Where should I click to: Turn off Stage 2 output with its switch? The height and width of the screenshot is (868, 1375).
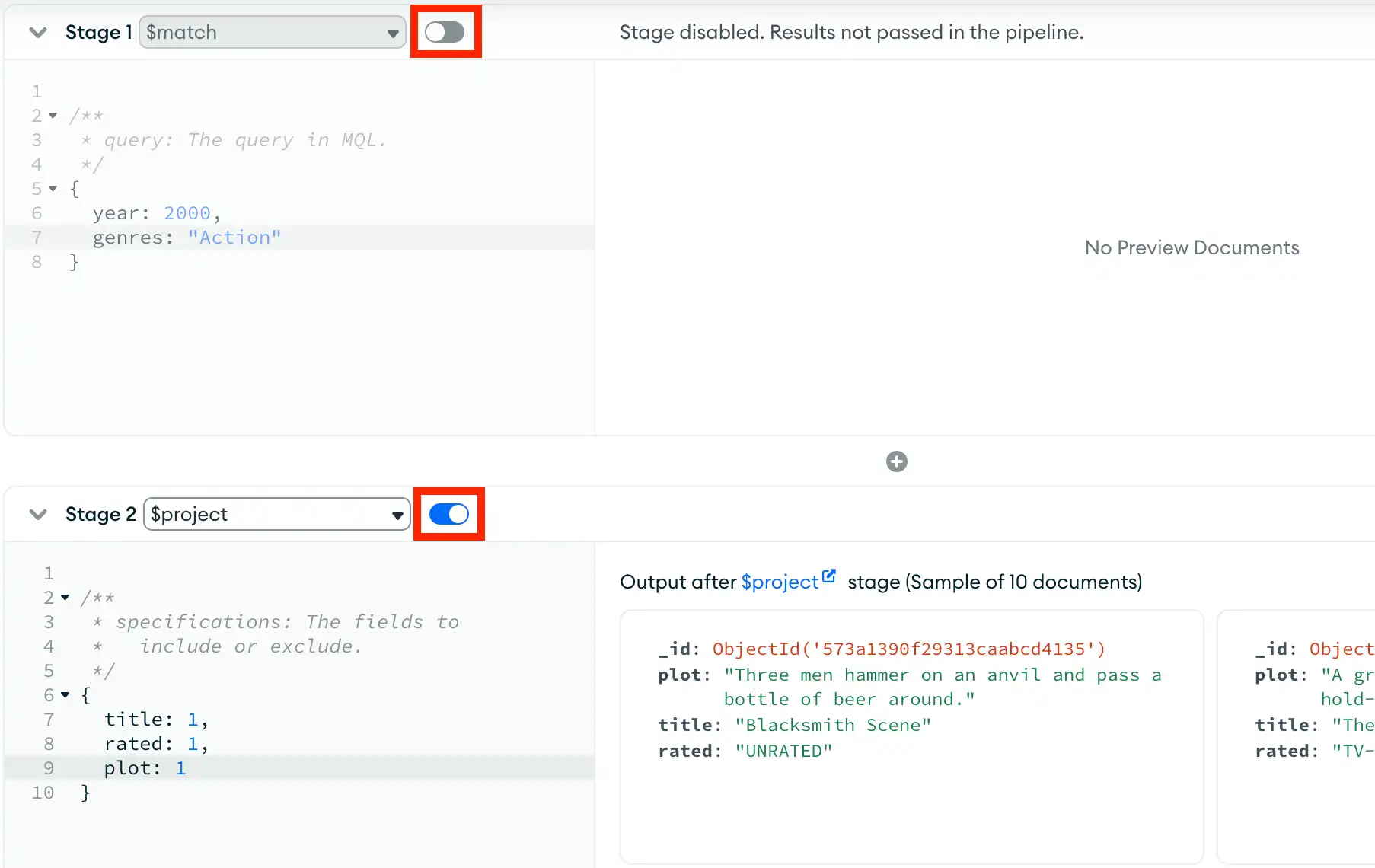pyautogui.click(x=448, y=514)
